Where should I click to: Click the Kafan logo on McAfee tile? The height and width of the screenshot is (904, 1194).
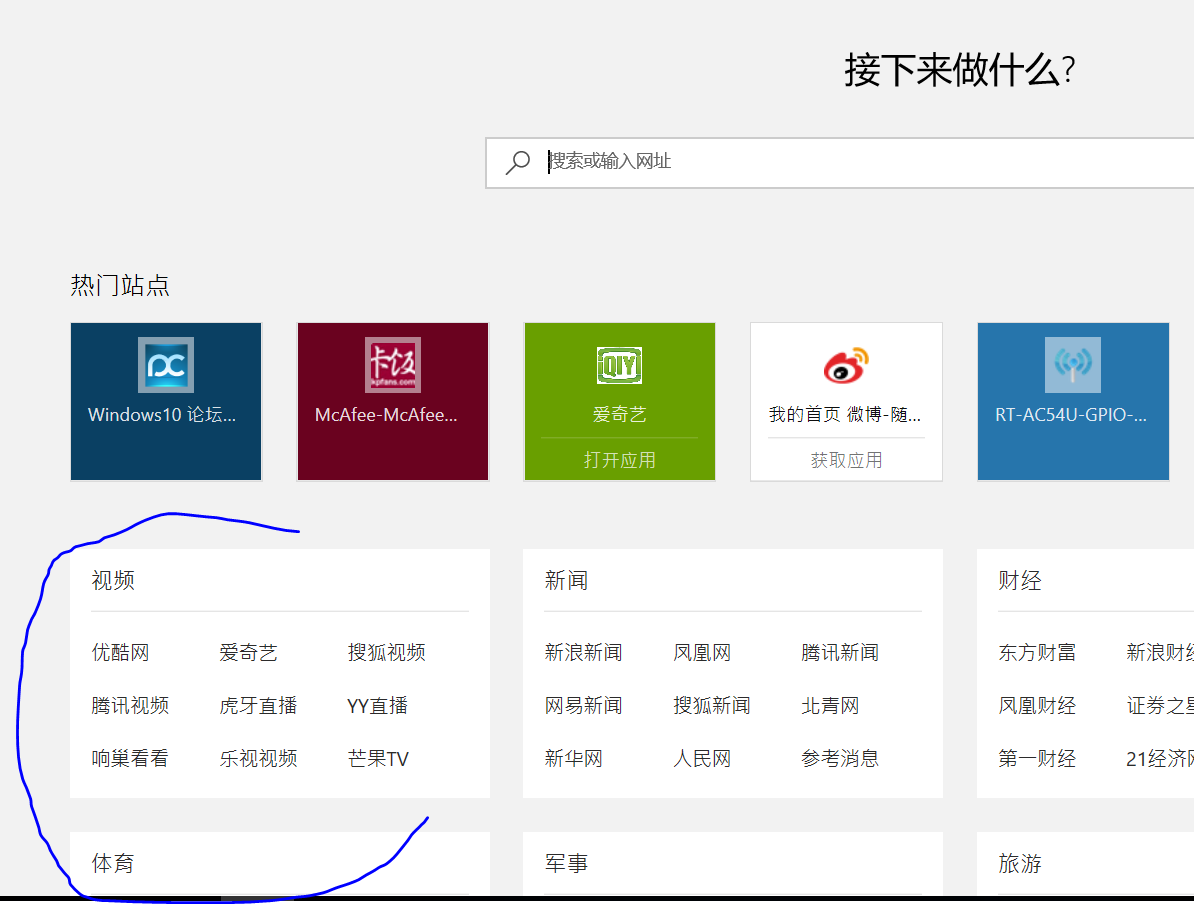(393, 365)
